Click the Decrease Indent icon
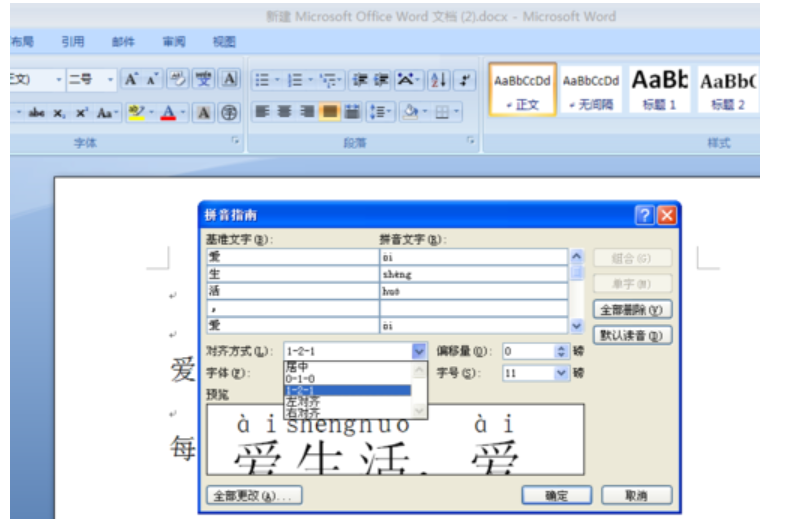803x519 pixels. click(x=360, y=80)
